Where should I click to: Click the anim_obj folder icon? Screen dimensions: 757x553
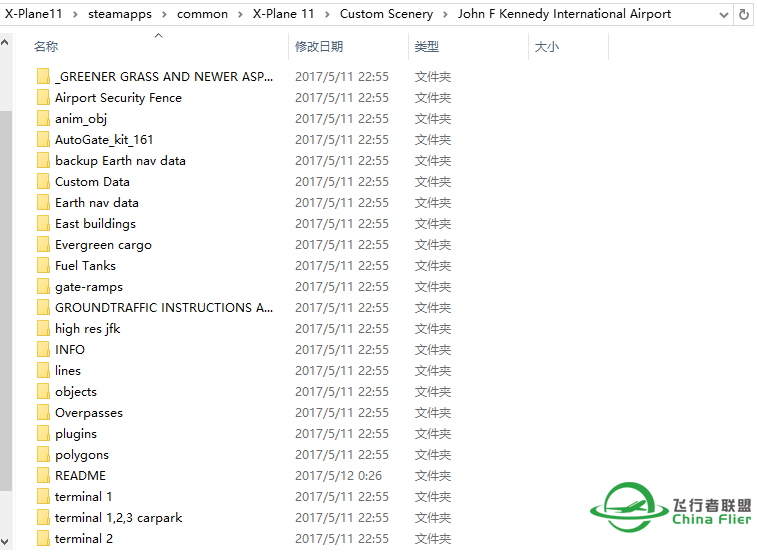(x=43, y=118)
